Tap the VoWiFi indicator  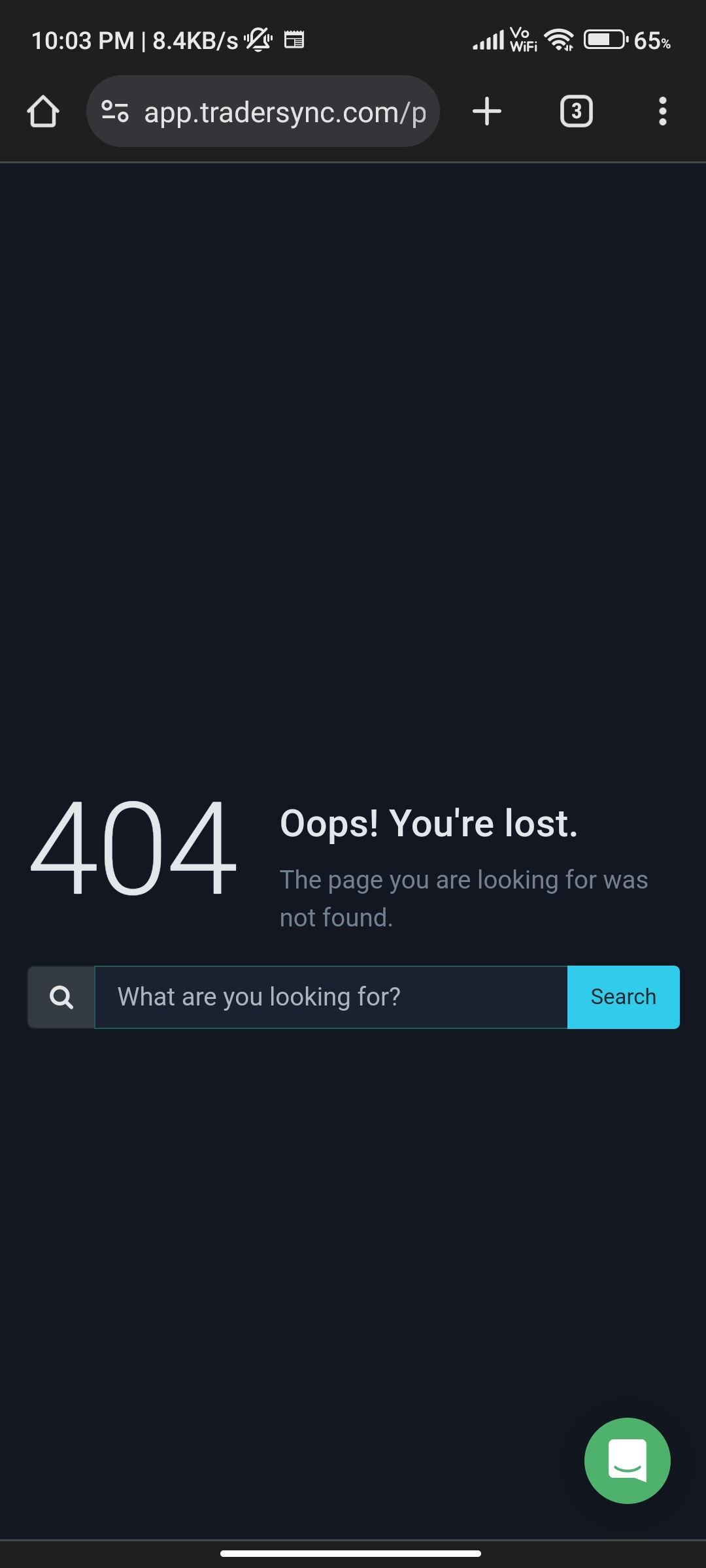[523, 40]
